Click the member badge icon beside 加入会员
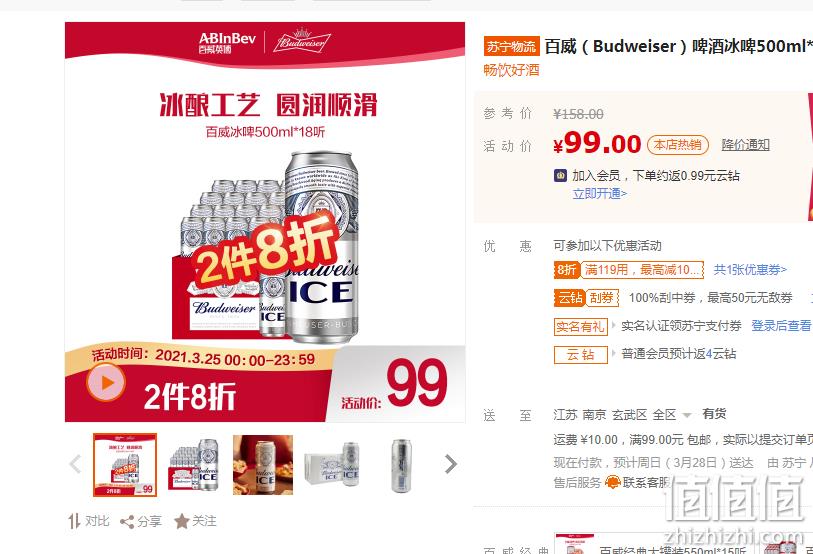Screen dimensions: 813x554 (x=560, y=175)
